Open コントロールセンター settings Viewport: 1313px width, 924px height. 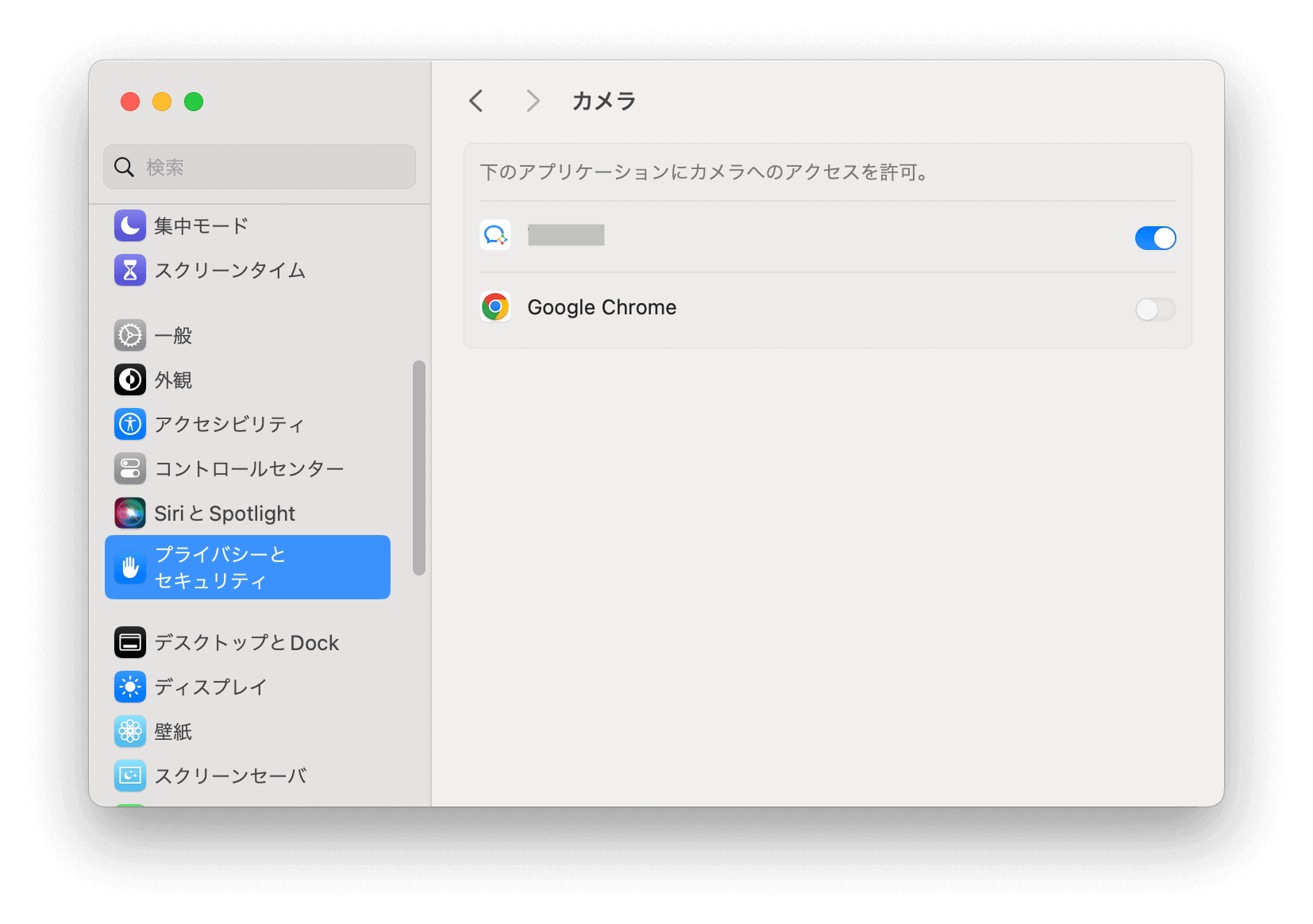coord(248,468)
